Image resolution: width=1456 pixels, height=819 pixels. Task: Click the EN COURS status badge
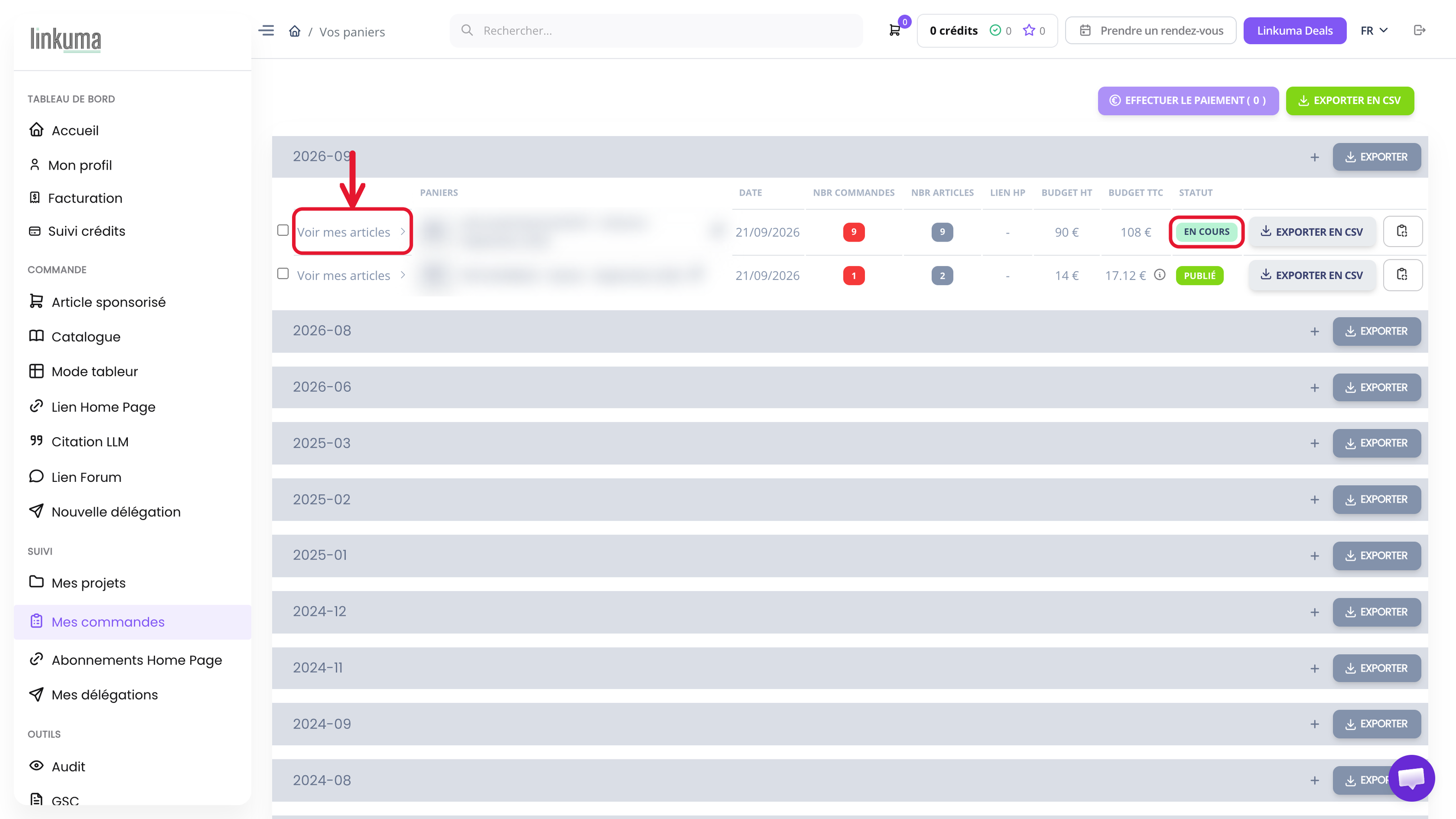[x=1206, y=231]
